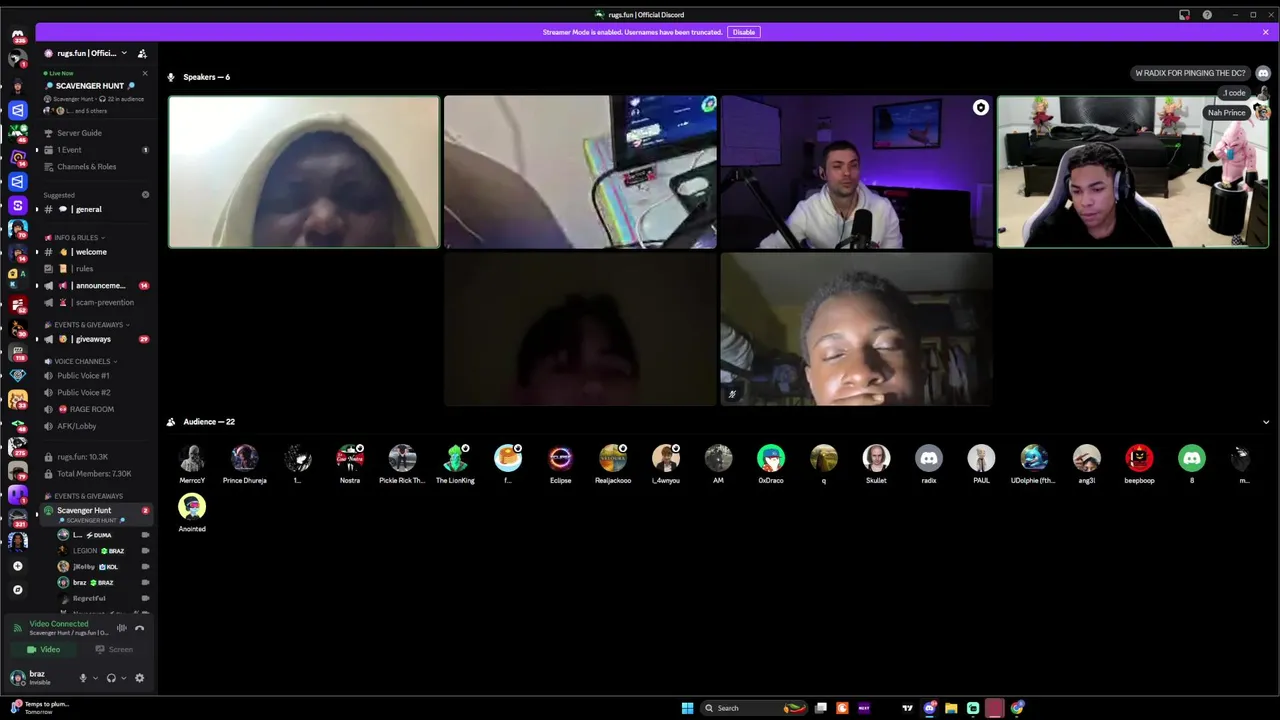Open the headphones output options arrow
Screen dimensions: 1280x720
[124, 678]
